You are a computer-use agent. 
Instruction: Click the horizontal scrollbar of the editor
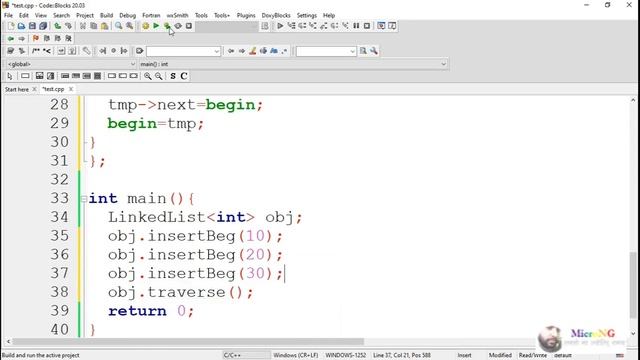[x=188, y=341]
